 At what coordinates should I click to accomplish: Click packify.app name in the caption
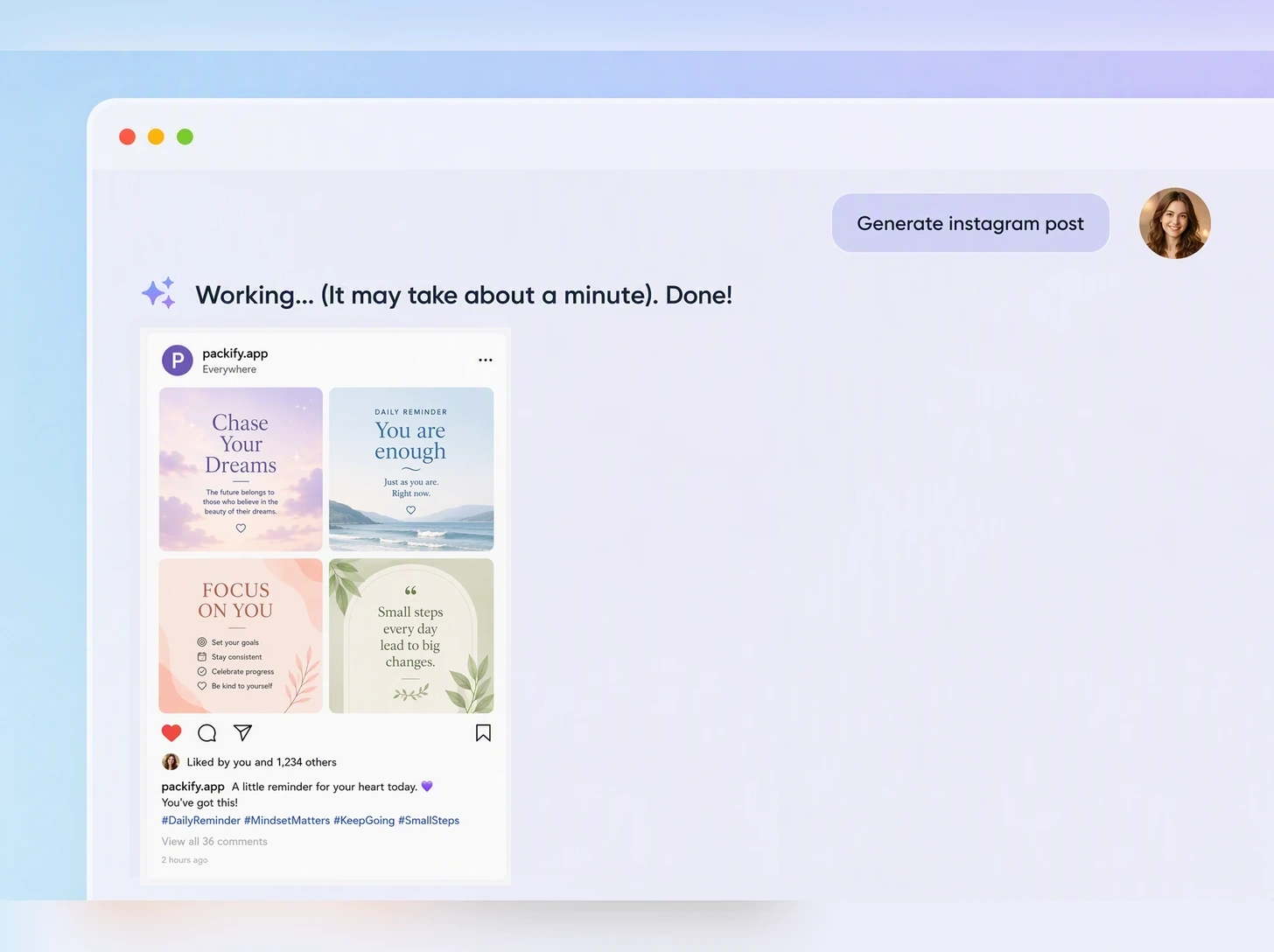click(x=193, y=787)
